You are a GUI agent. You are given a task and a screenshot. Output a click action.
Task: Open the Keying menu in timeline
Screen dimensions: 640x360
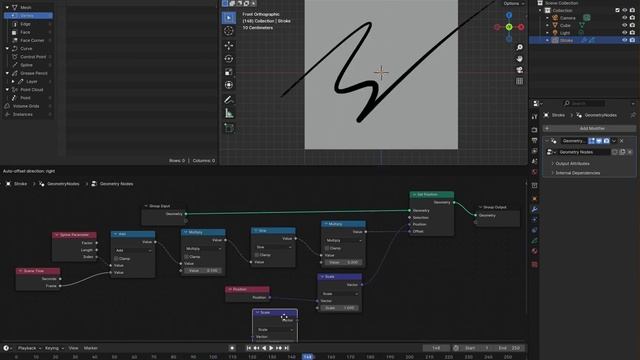coord(54,348)
